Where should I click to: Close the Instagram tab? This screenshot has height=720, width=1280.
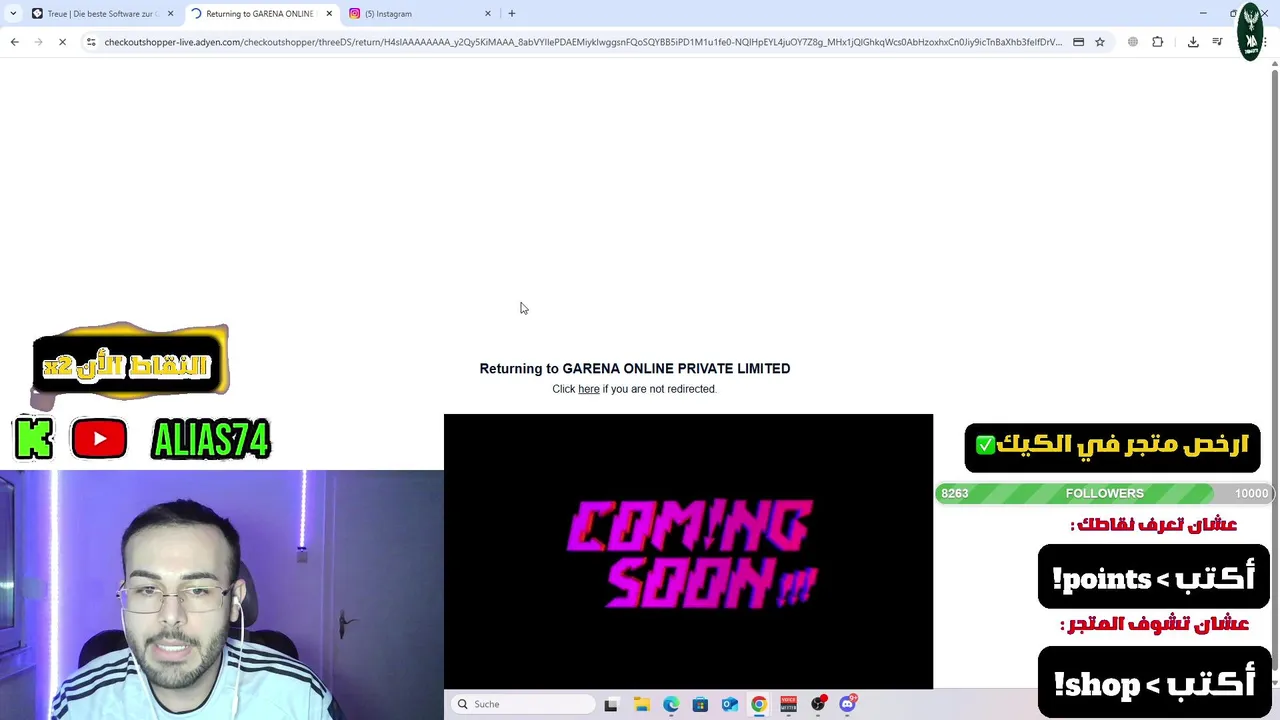[488, 14]
